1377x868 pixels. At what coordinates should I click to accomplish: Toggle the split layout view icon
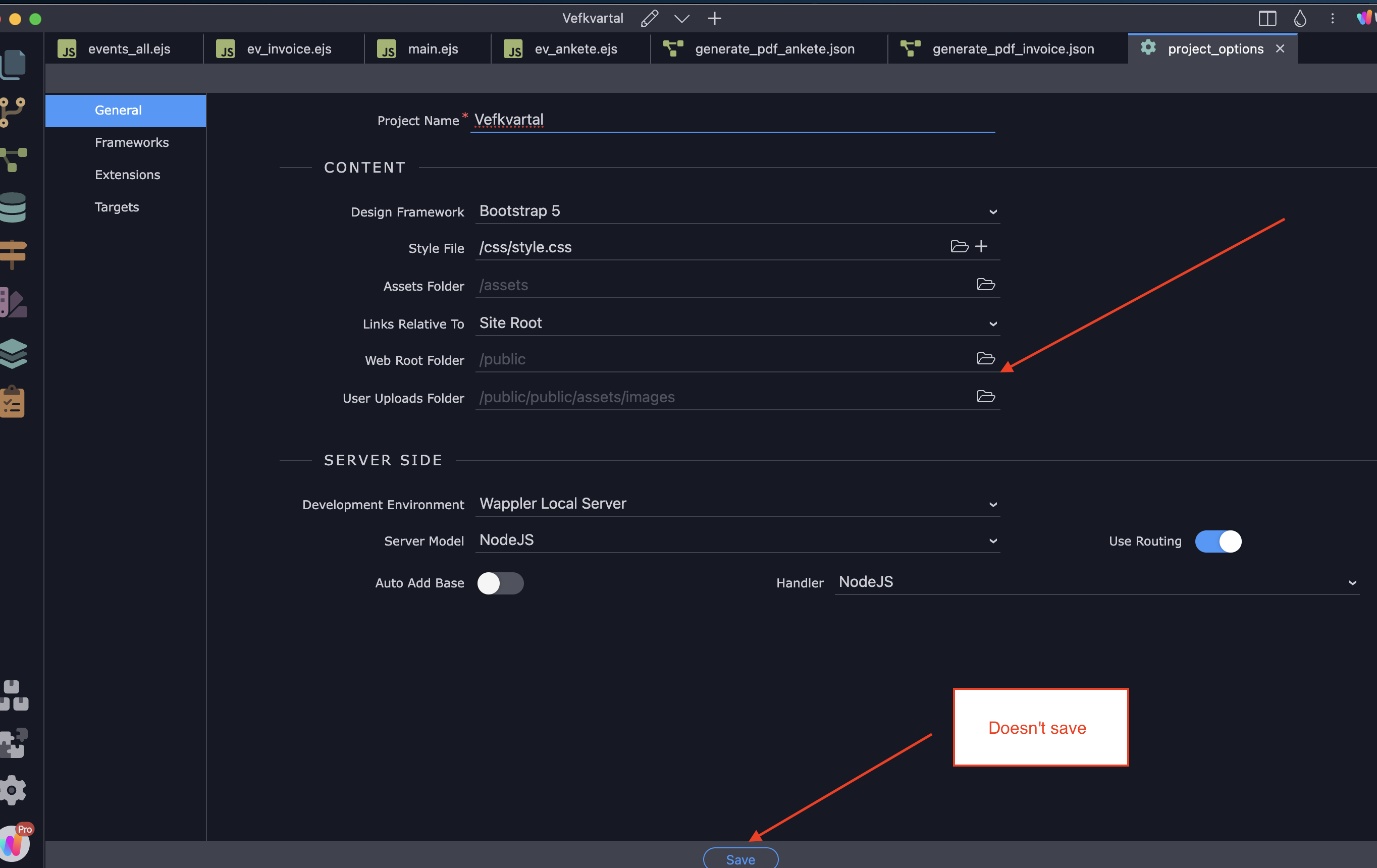point(1267,18)
